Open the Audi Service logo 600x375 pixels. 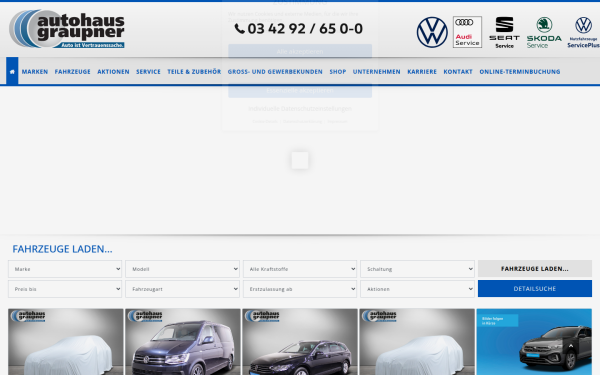(467, 32)
